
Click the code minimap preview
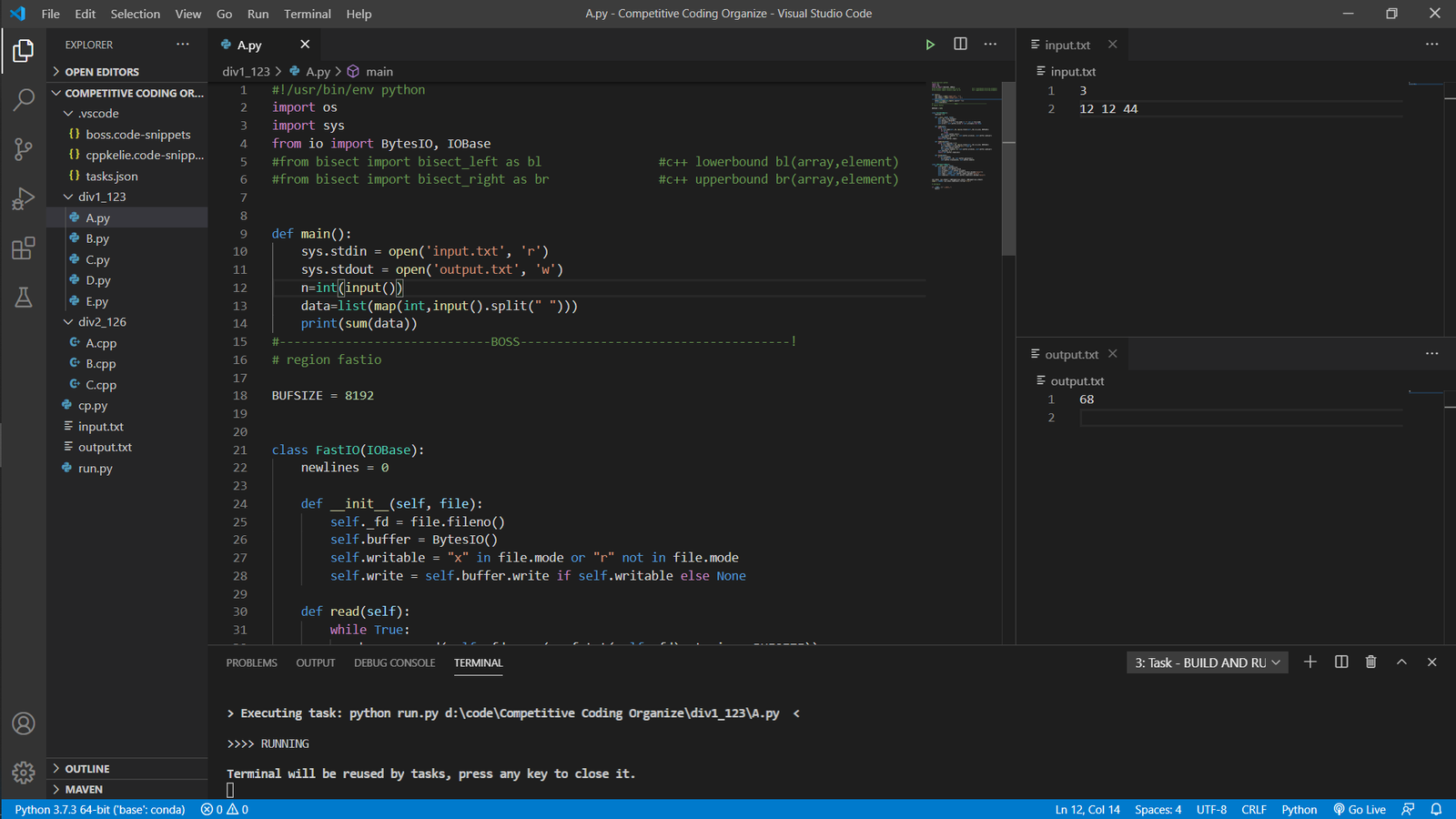coord(965,136)
